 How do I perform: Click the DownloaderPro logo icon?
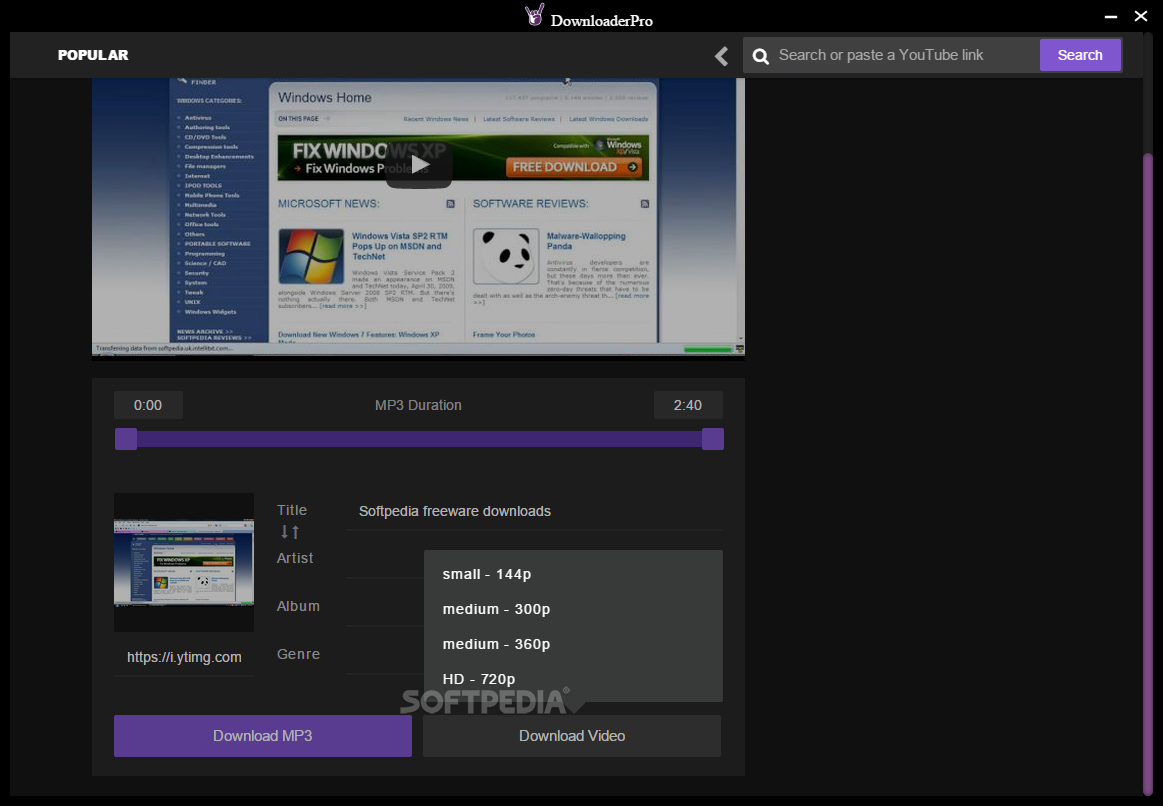point(535,15)
